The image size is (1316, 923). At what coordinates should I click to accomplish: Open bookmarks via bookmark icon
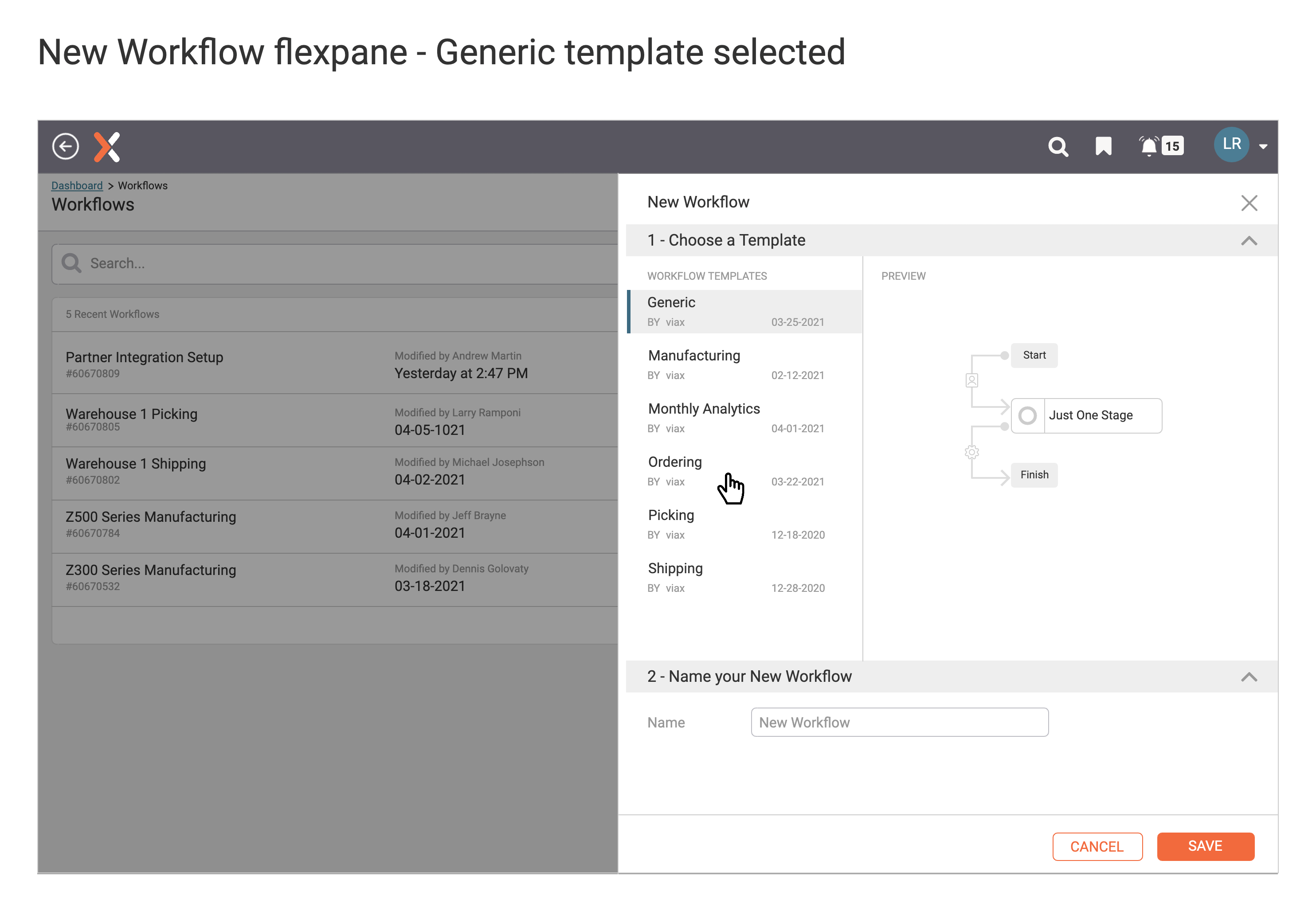tap(1103, 146)
